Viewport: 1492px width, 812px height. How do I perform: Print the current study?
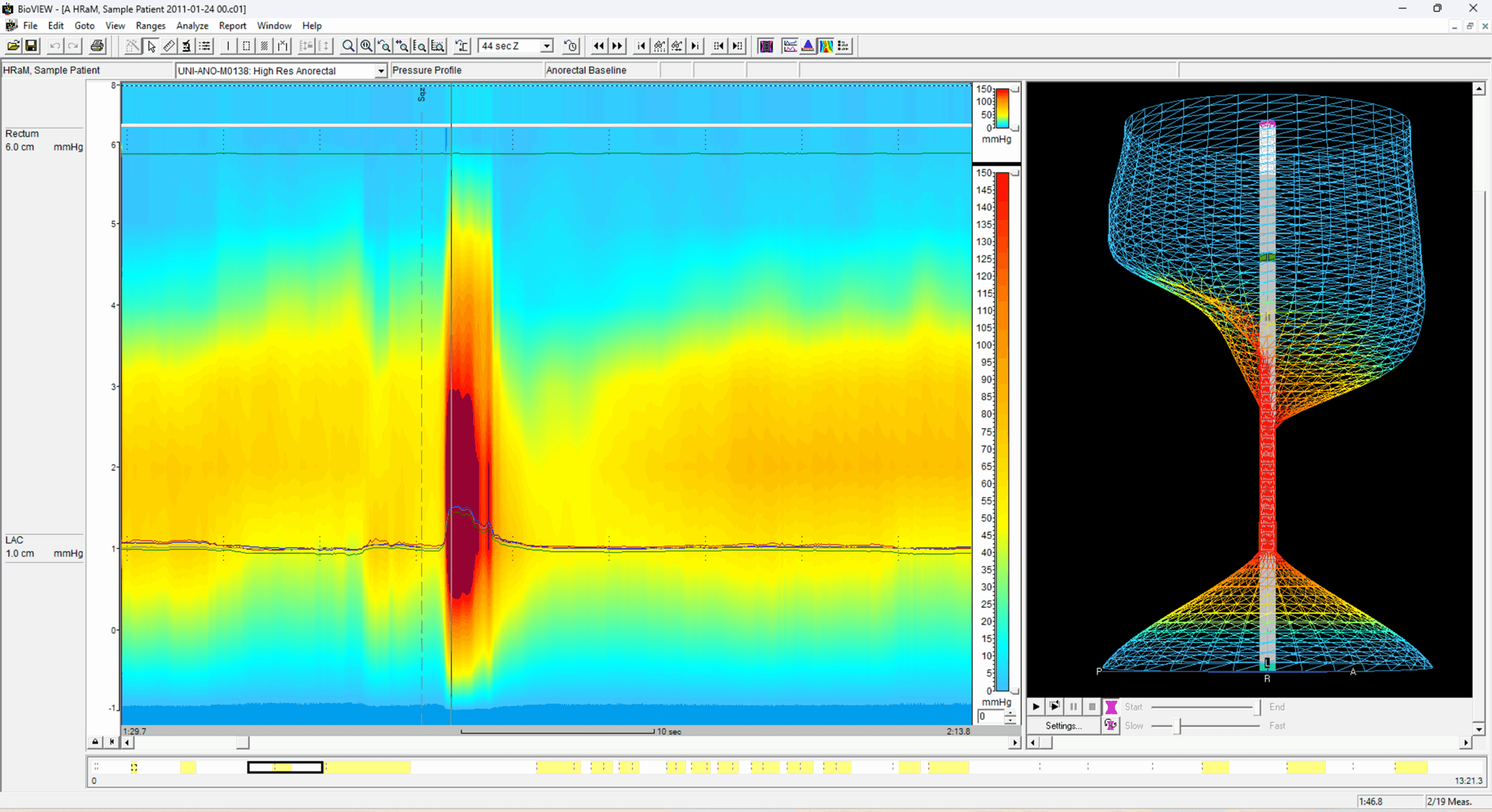(97, 45)
